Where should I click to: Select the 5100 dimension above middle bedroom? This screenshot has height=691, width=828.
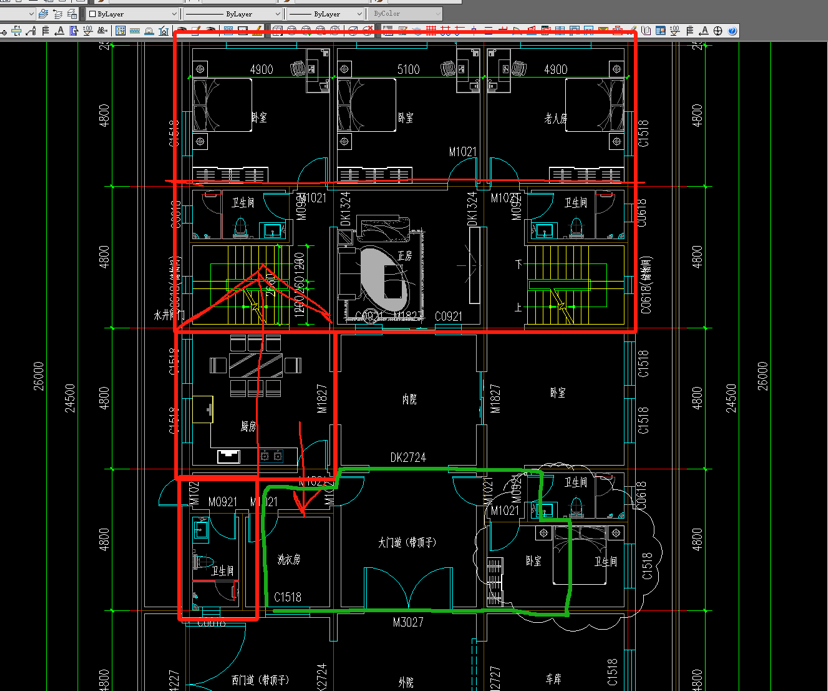click(408, 69)
